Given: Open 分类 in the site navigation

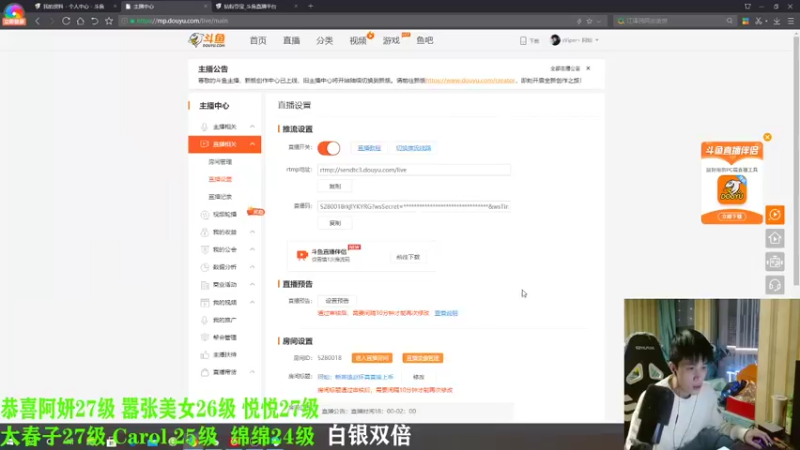Looking at the screenshot, I should 324,40.
